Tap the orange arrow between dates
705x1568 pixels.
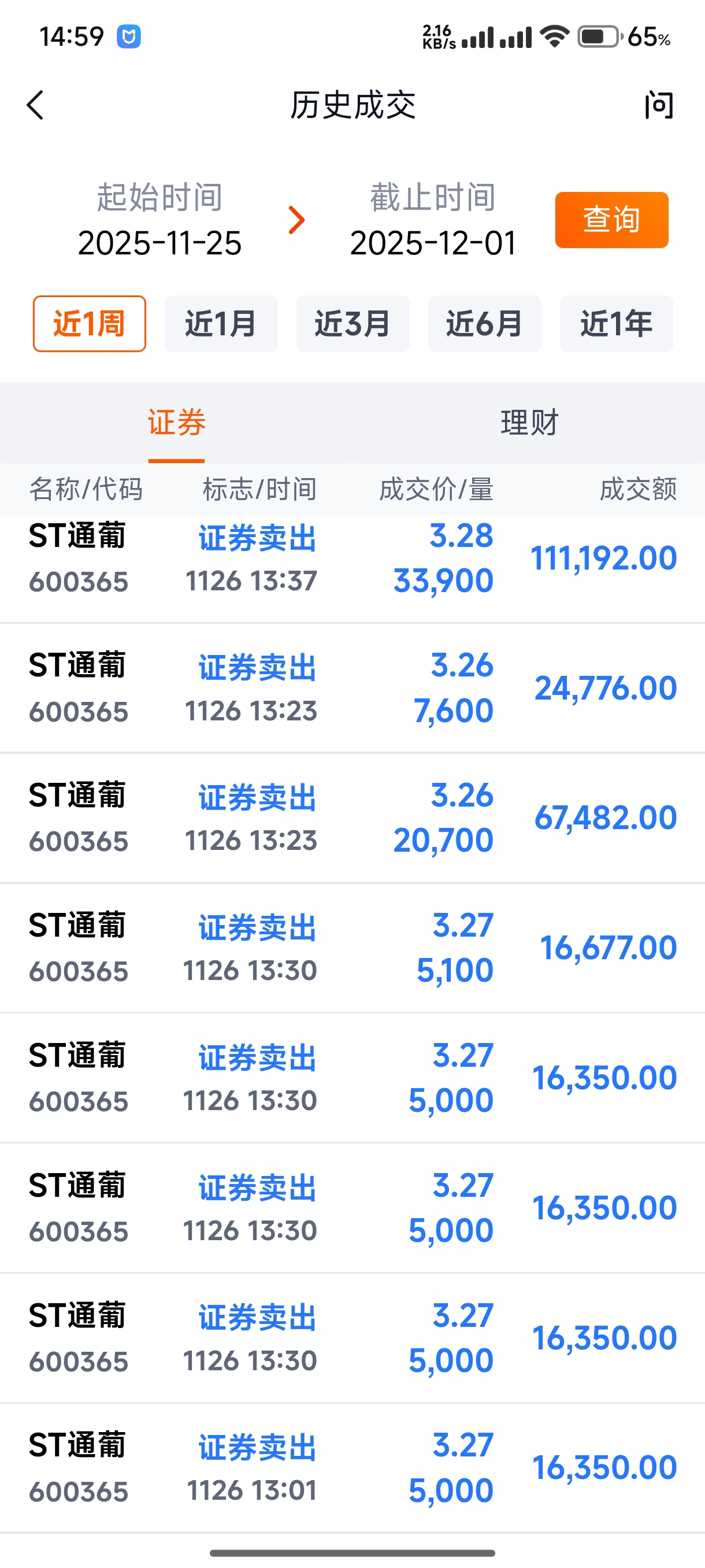click(x=296, y=220)
